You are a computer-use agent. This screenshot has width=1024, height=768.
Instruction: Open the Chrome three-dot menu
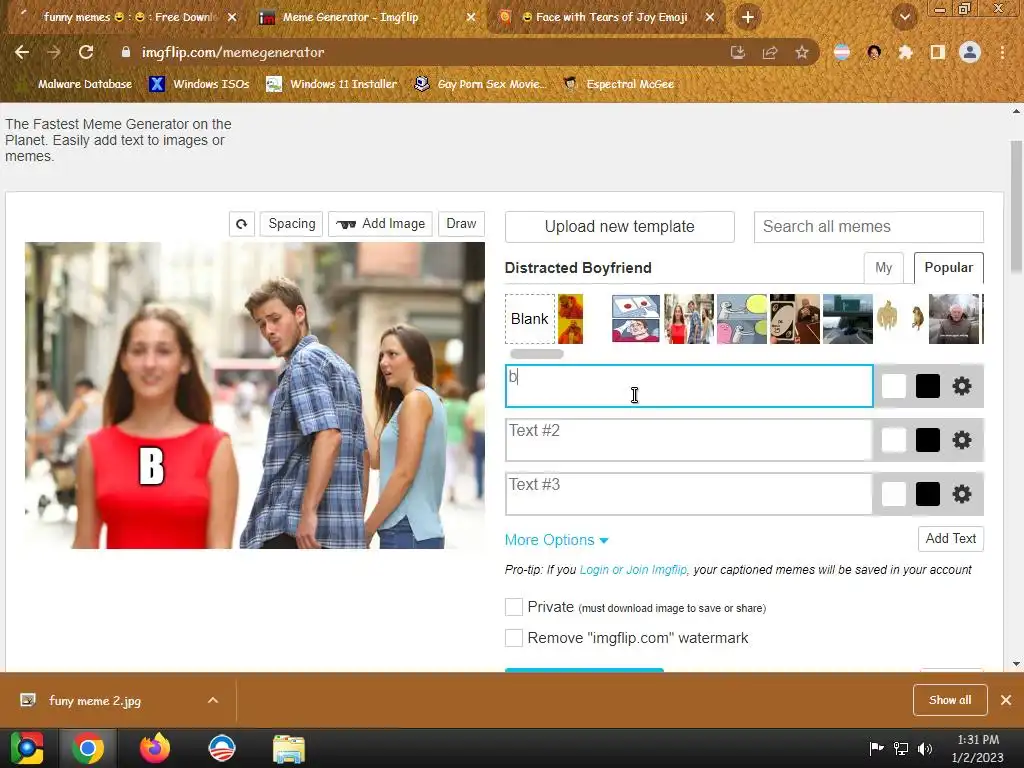pyautogui.click(x=1002, y=52)
